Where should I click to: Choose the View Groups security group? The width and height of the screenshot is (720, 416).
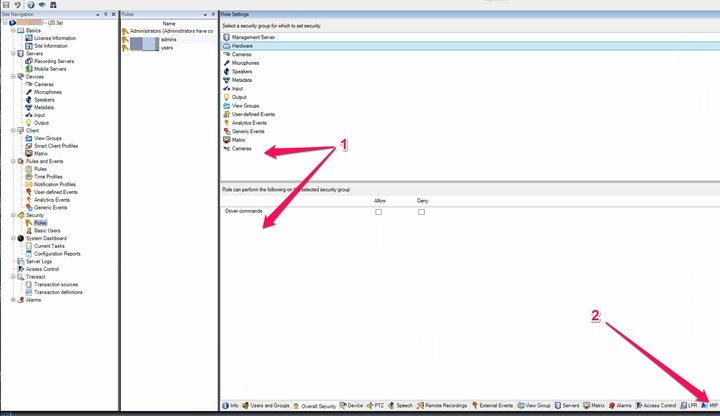(246, 106)
